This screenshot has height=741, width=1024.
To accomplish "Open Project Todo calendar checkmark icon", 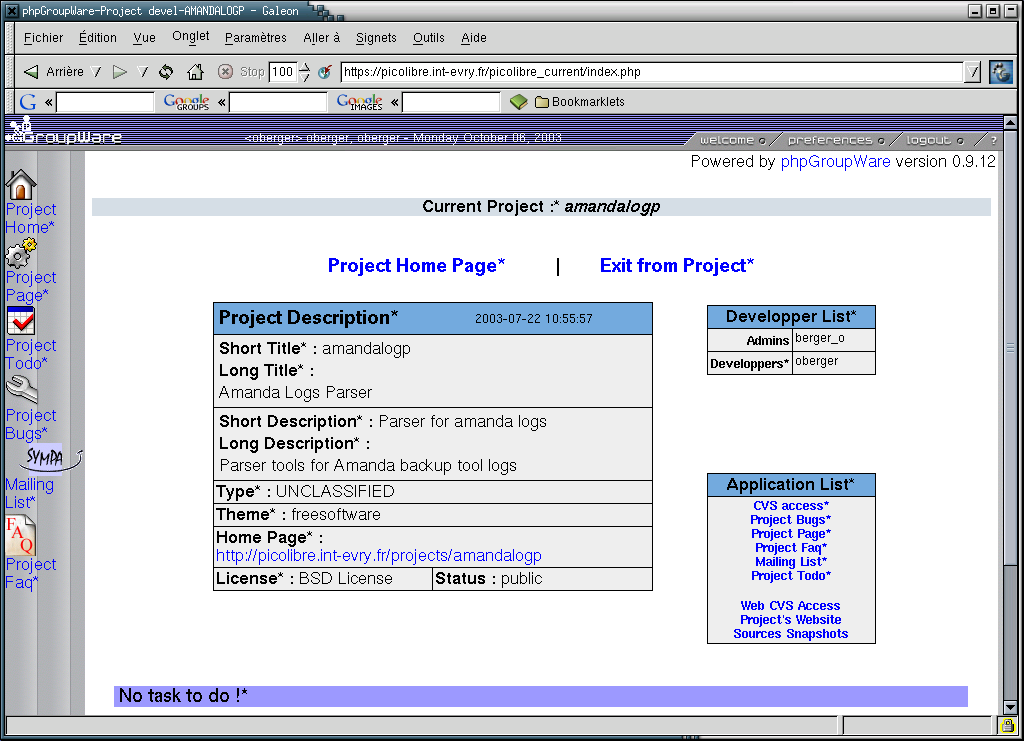I will (x=21, y=321).
